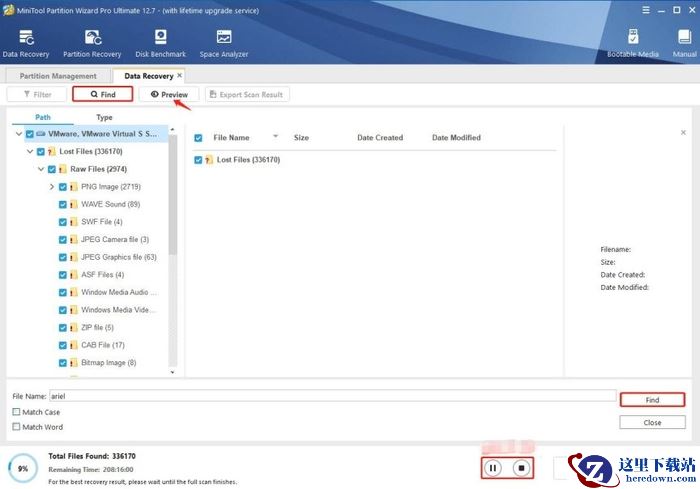Viewport: 700px width, 489px height.
Task: Open the Data Recovery tool
Action: [x=26, y=43]
